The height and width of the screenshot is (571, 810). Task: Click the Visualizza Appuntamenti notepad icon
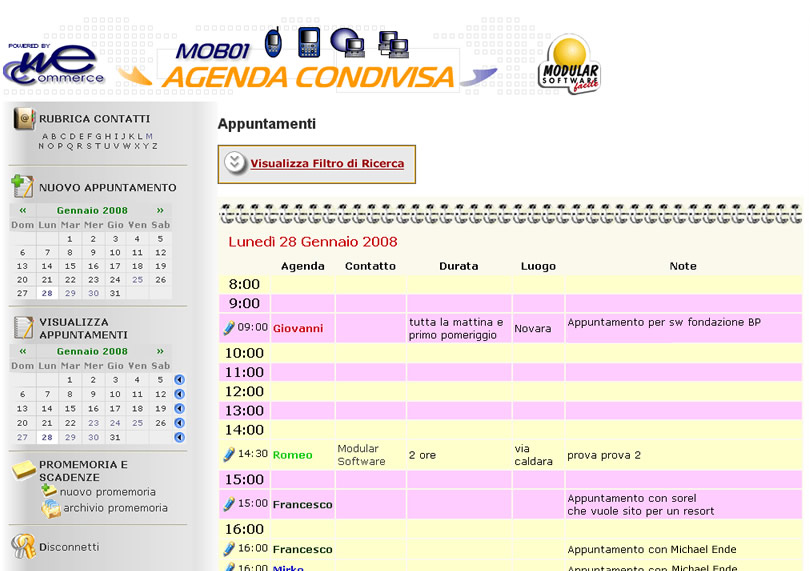pyautogui.click(x=23, y=328)
